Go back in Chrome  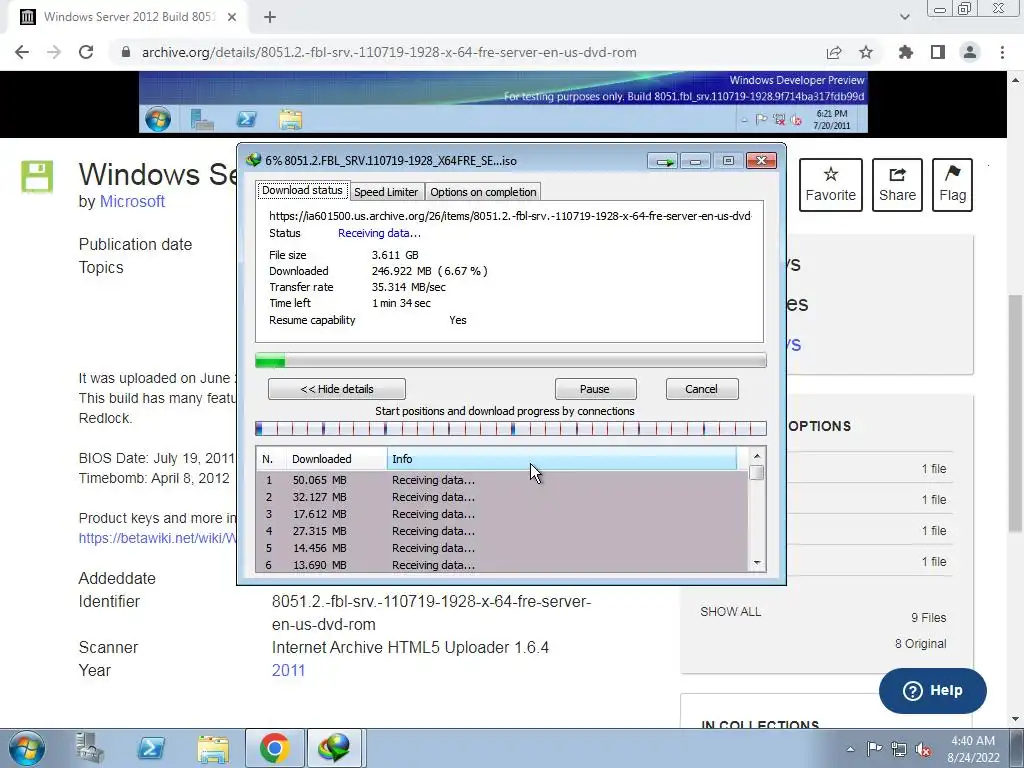[22, 52]
